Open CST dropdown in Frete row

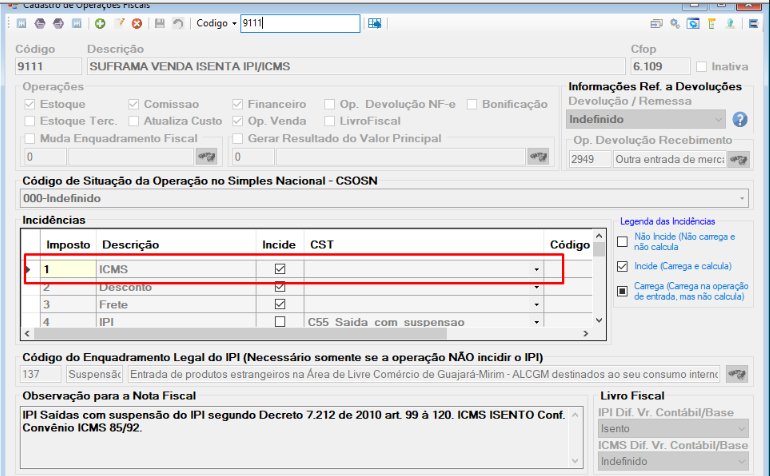[536, 305]
